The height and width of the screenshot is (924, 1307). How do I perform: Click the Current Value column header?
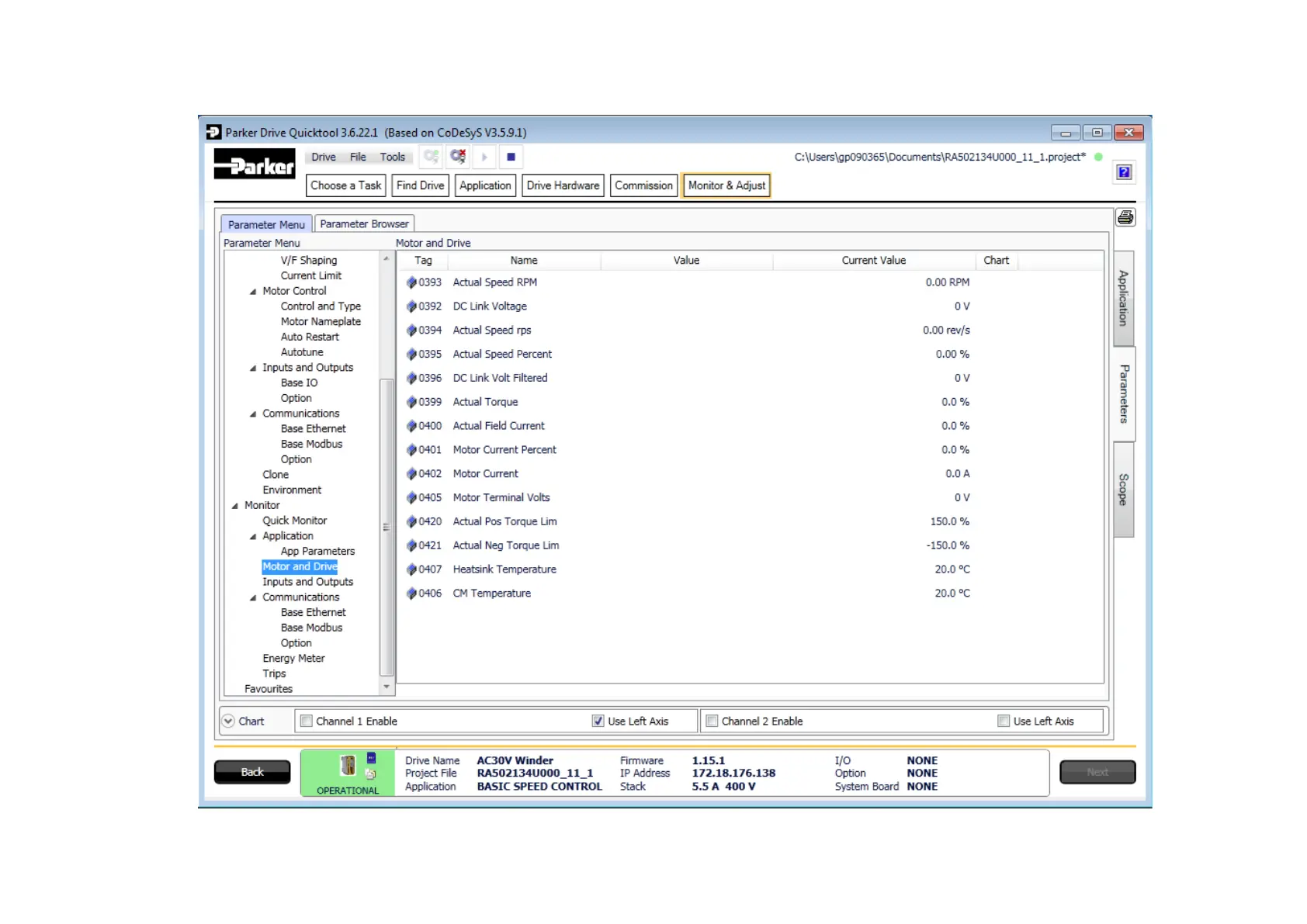point(874,261)
